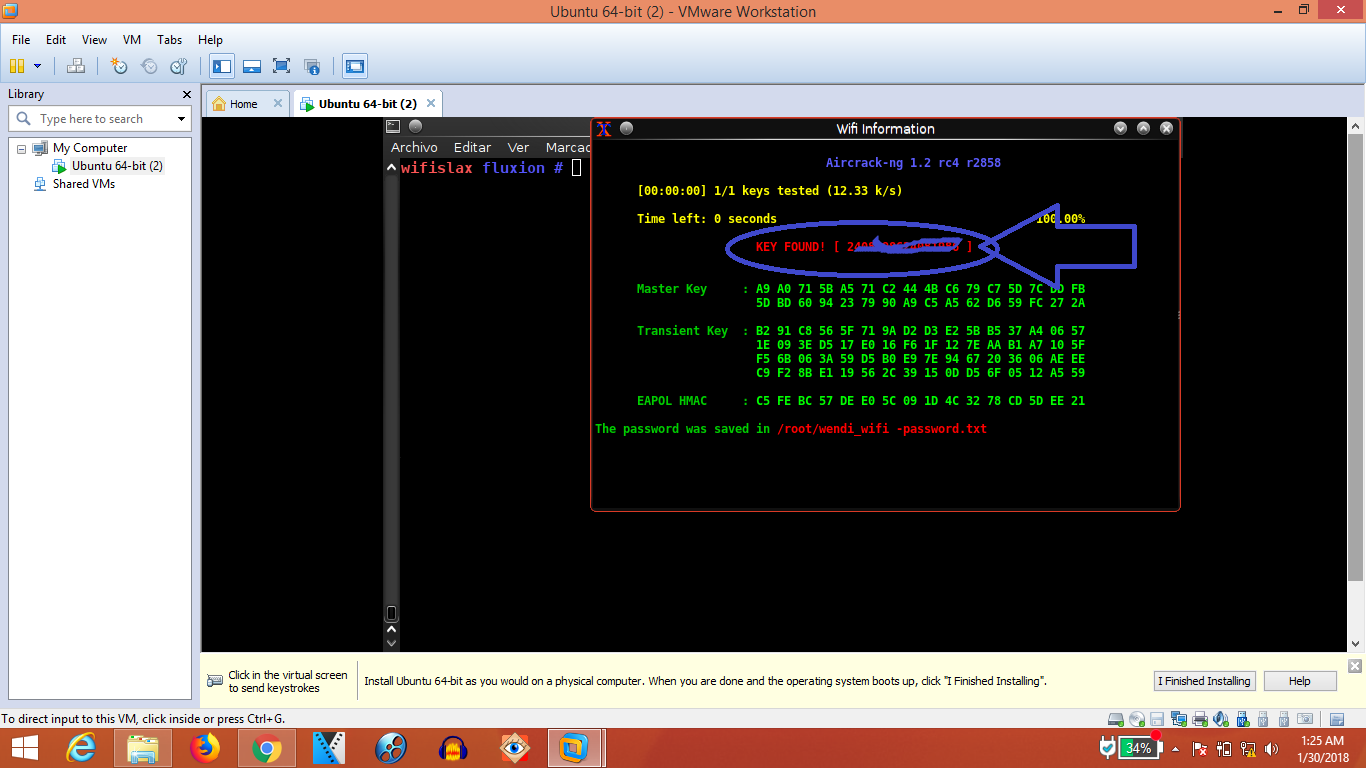This screenshot has height=768, width=1366.
Task: Open the clock showing 1:25 AM
Action: click(x=1321, y=748)
